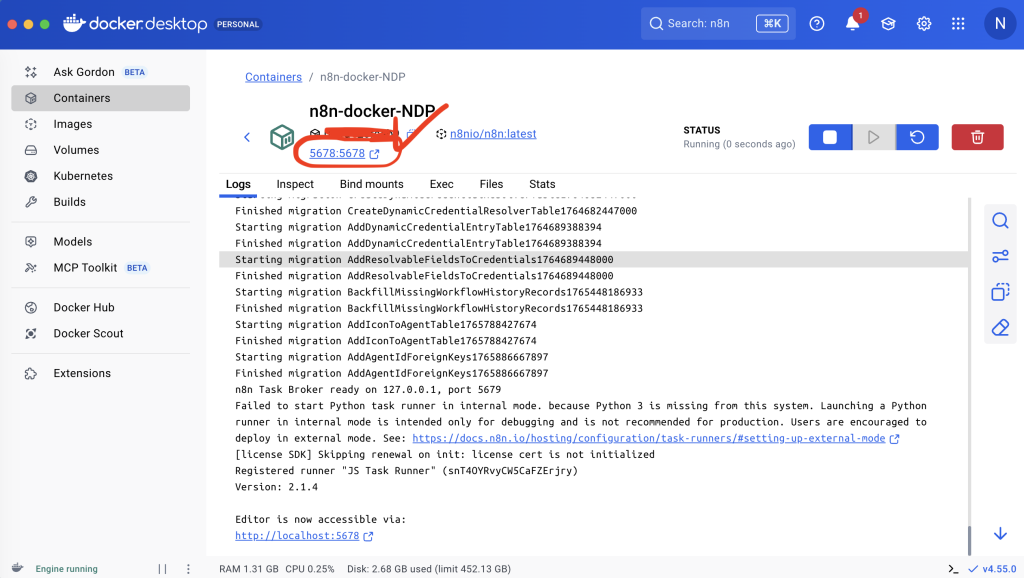
Task: Go back using the left chevron arrow
Action: tap(248, 137)
